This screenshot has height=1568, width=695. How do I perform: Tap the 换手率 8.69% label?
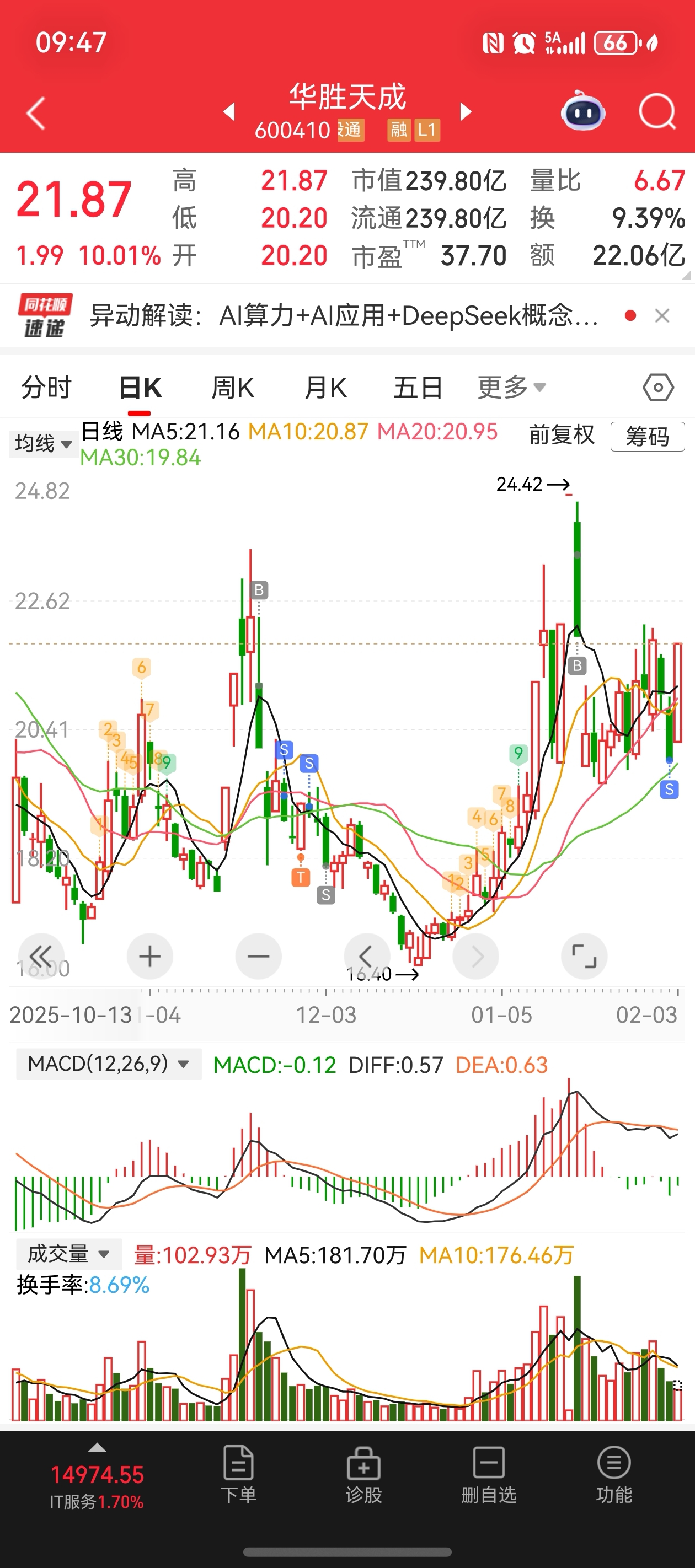tap(83, 1285)
